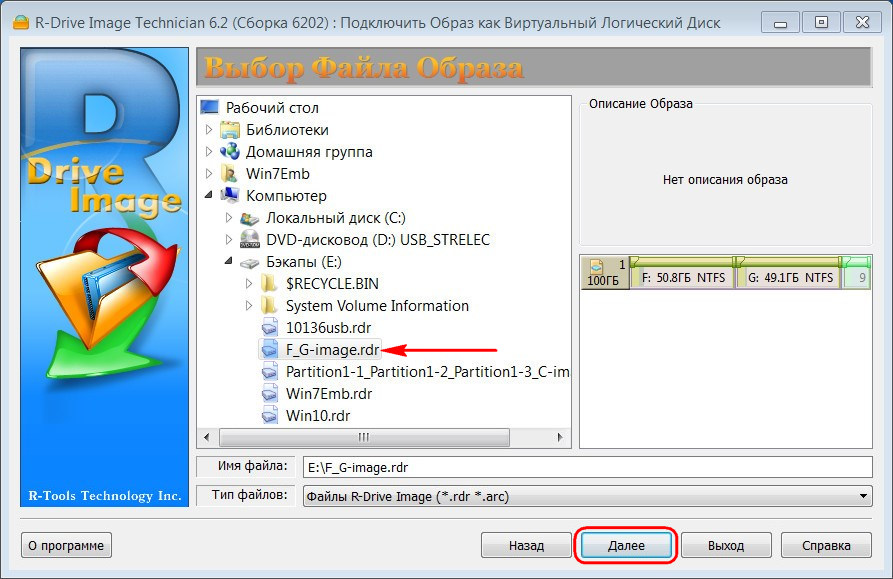Click the 100ГБ disk icon in image layout
This screenshot has height=579, width=893.
click(x=596, y=266)
